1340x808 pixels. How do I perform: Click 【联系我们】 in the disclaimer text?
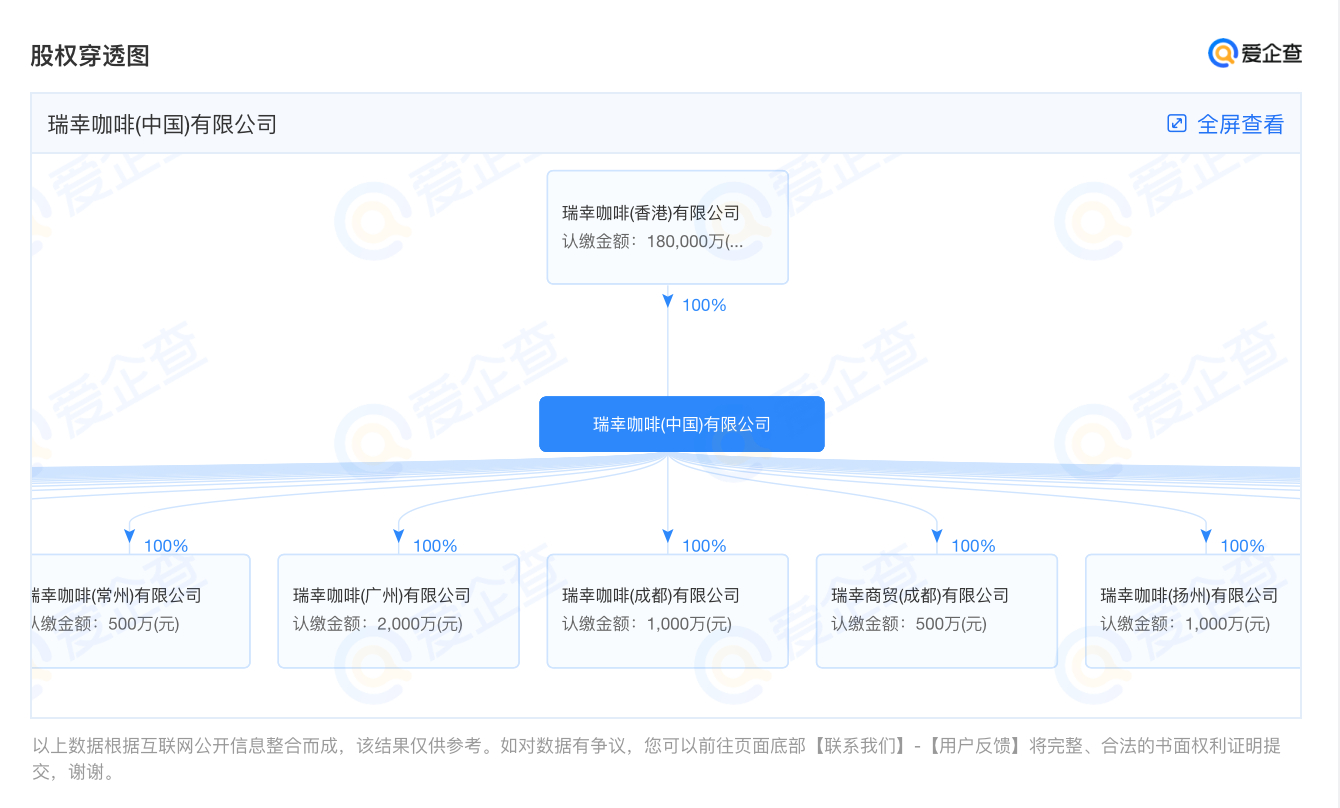click(860, 746)
